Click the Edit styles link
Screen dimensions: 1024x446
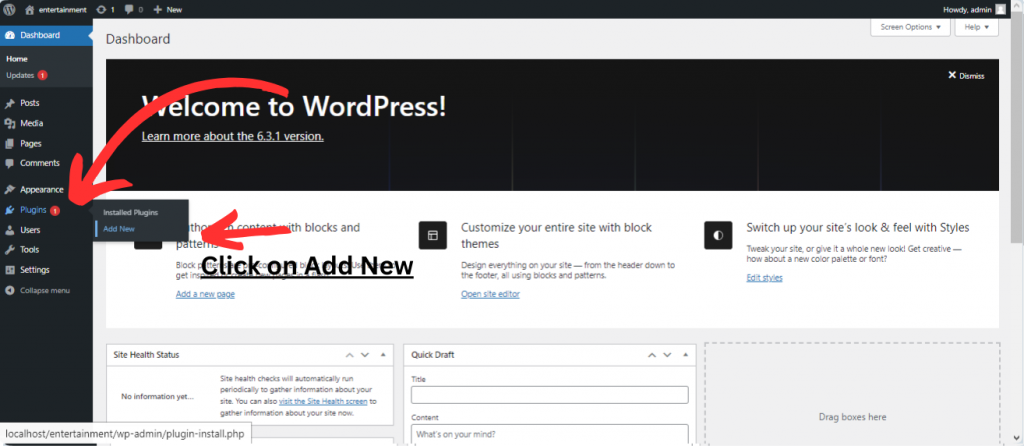pyautogui.click(x=764, y=278)
